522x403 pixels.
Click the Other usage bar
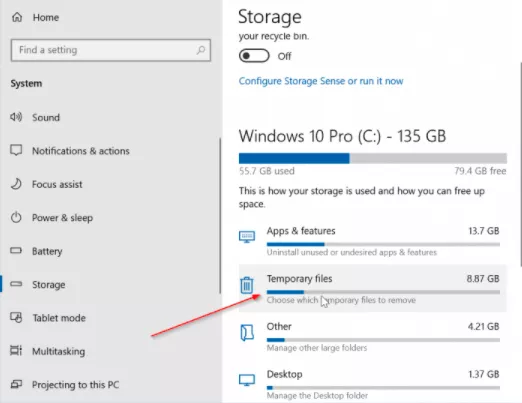(x=383, y=340)
